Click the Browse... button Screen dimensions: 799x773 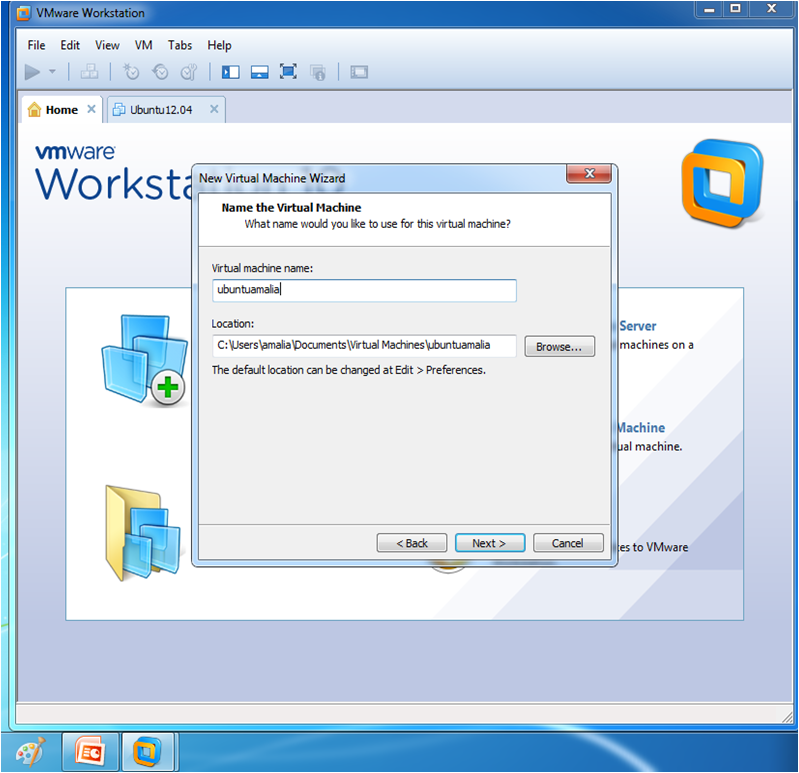560,346
